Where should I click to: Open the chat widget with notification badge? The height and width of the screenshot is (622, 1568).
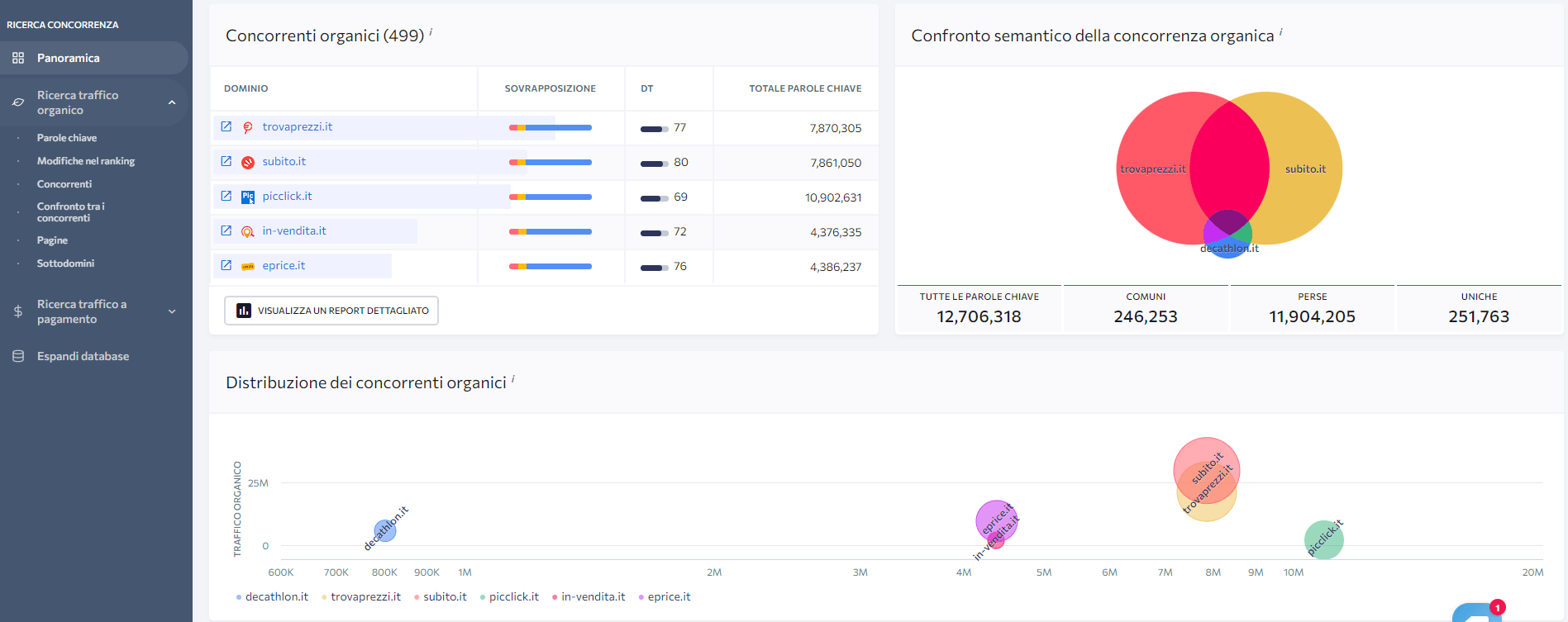1478,612
